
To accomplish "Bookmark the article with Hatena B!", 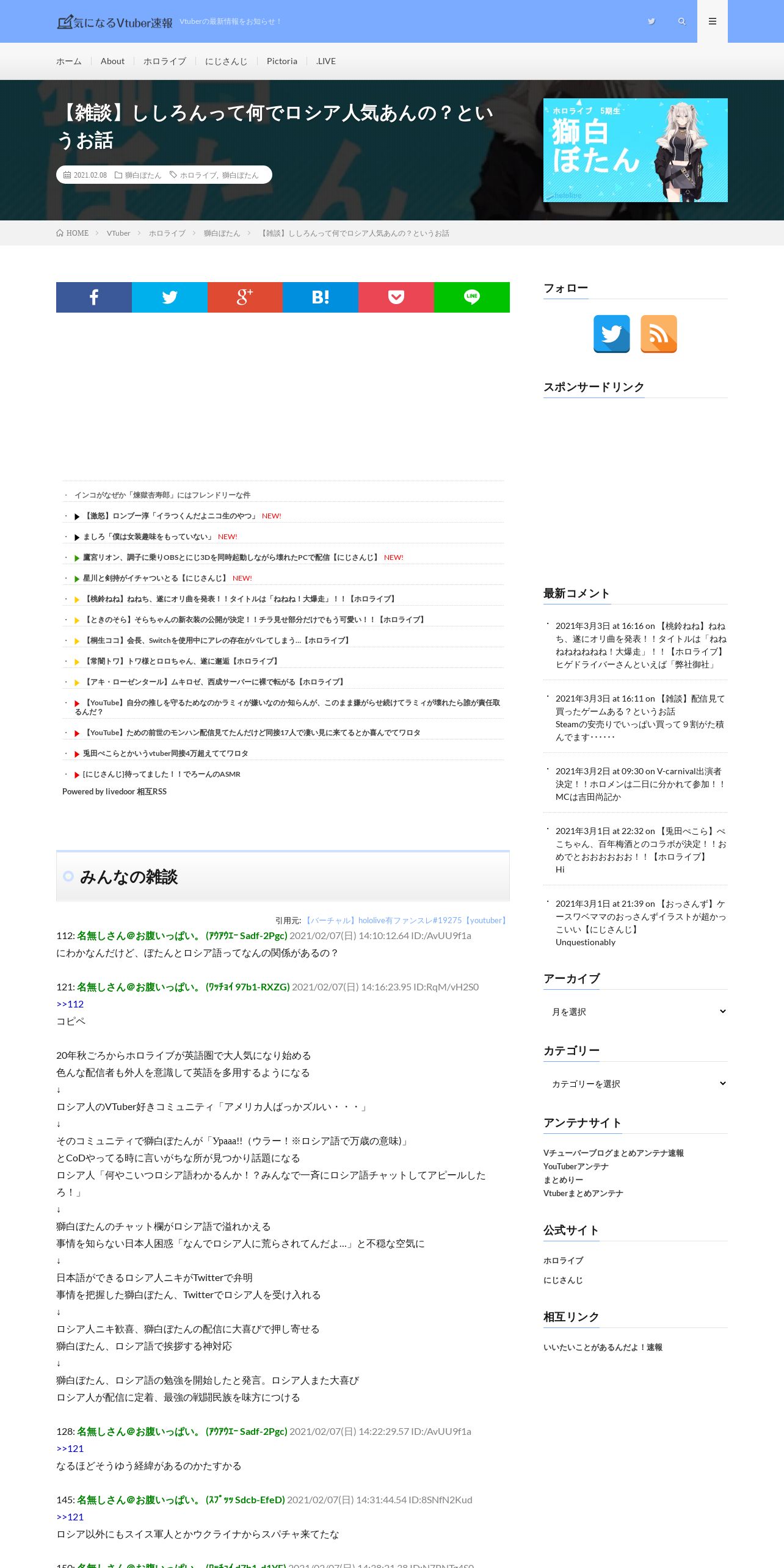I will pos(321,297).
